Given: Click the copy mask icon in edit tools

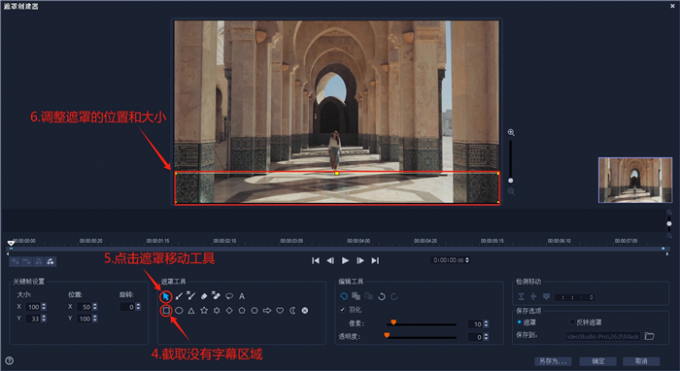Looking at the screenshot, I should point(356,296).
